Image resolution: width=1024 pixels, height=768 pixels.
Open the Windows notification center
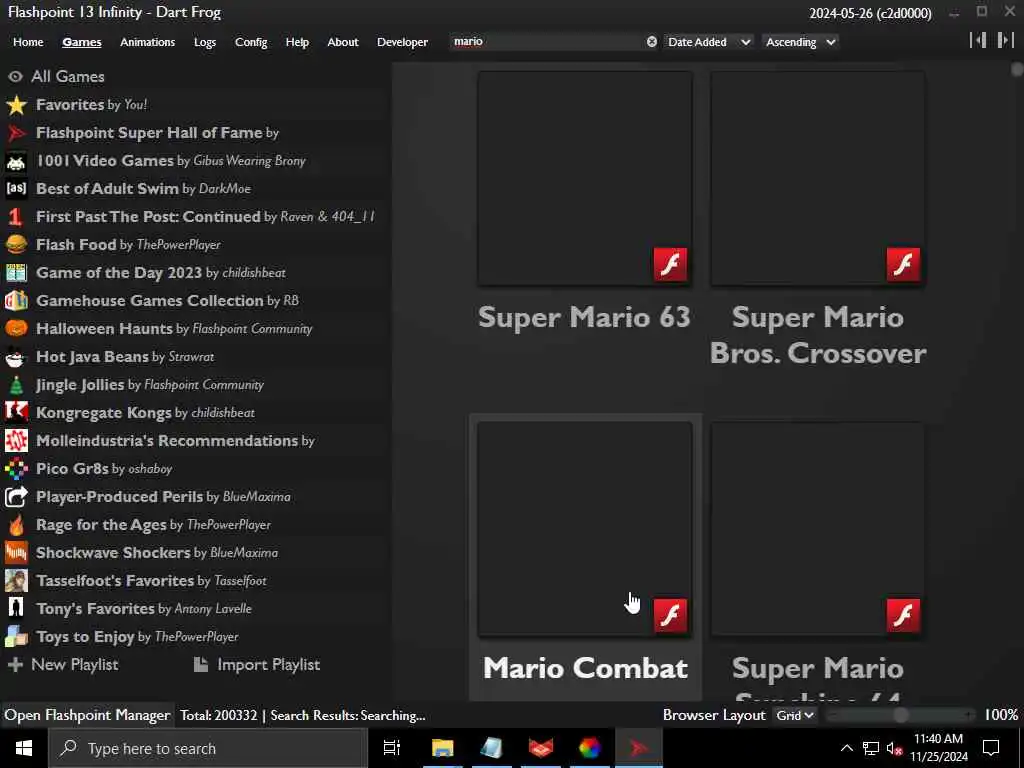click(x=991, y=748)
